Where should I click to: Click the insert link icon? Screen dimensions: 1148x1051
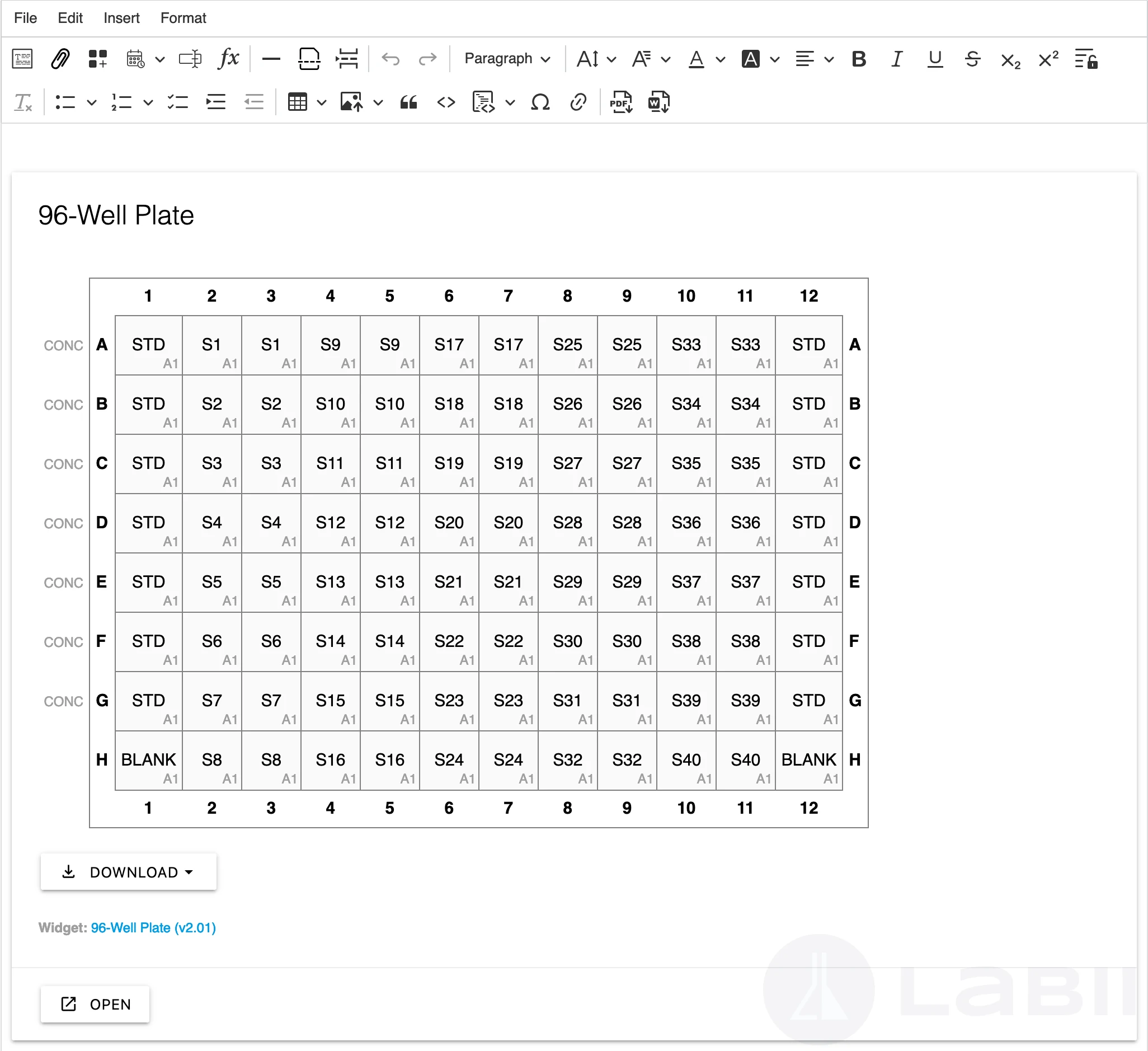click(578, 102)
